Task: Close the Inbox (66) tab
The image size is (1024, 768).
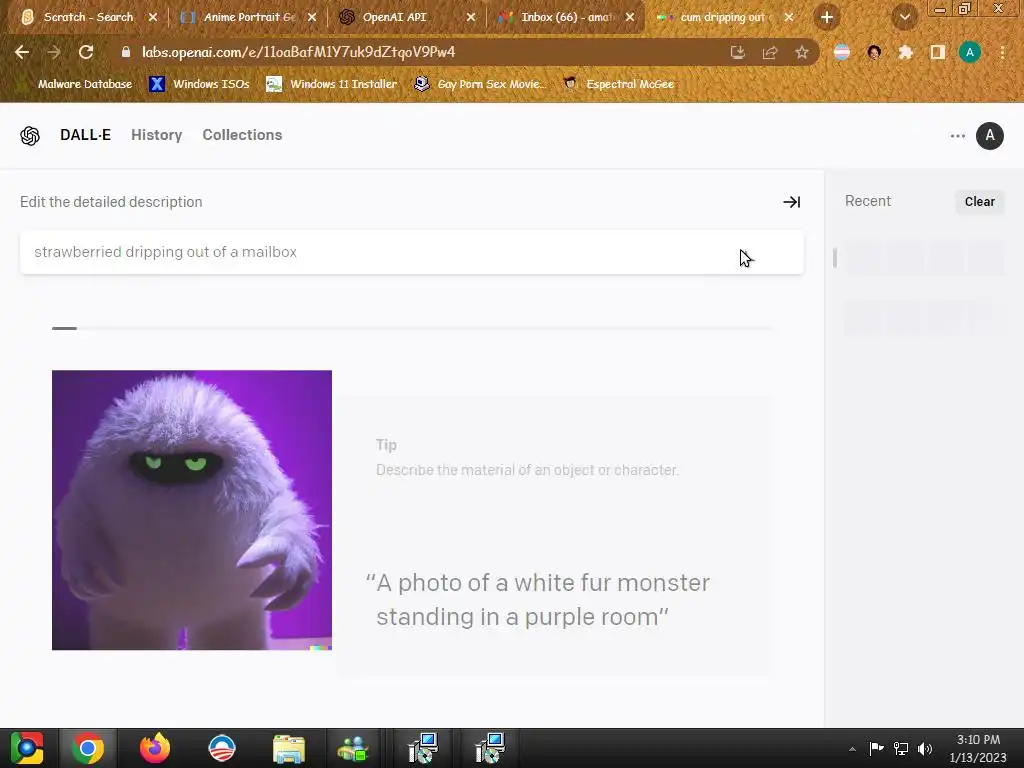Action: click(630, 18)
